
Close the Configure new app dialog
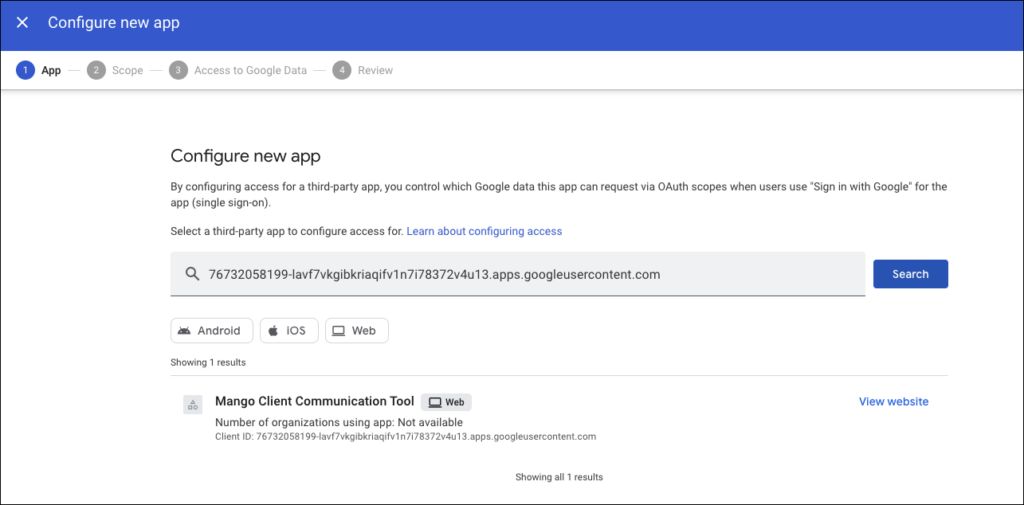(x=22, y=23)
